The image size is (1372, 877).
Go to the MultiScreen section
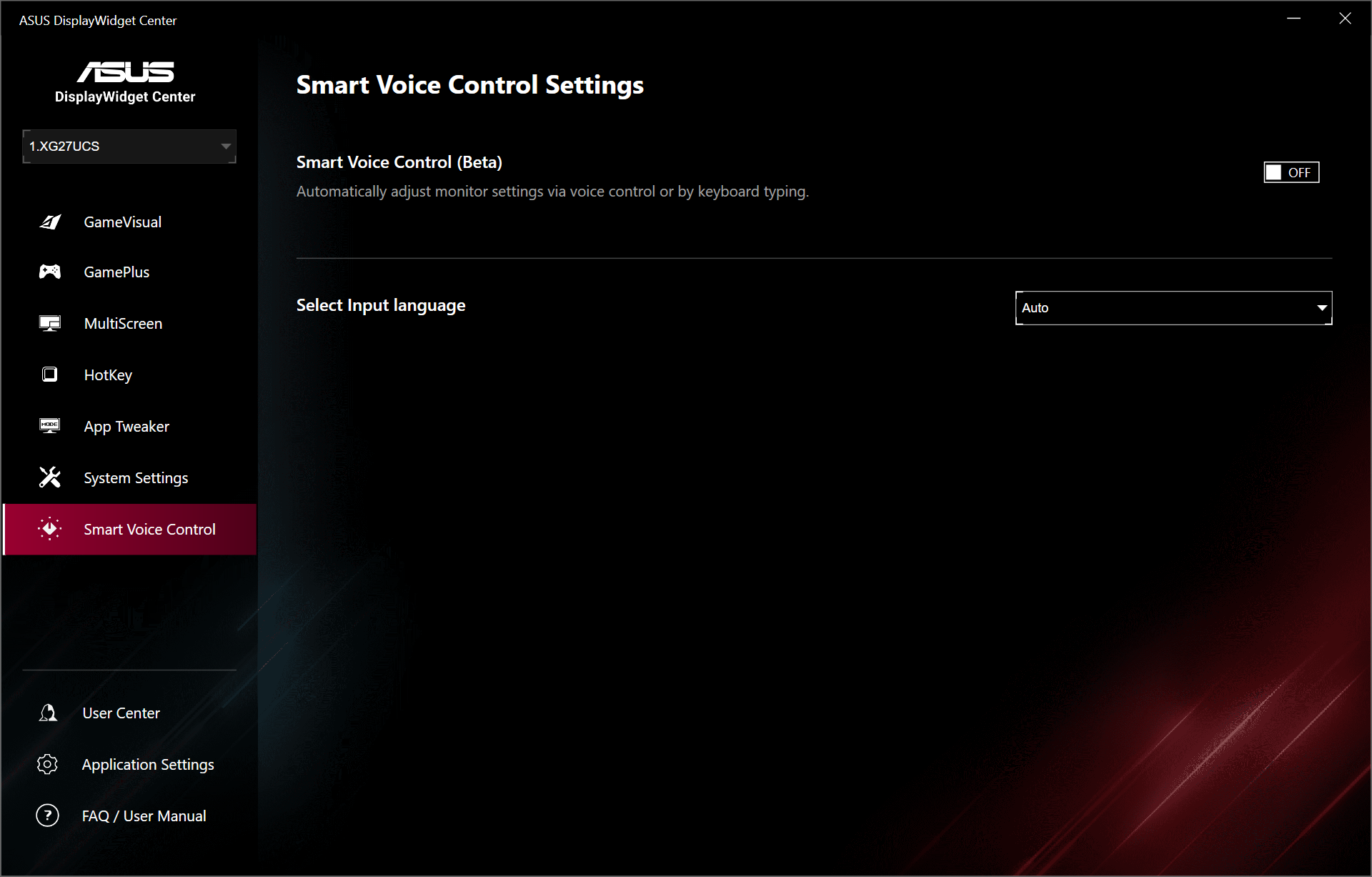coord(123,324)
